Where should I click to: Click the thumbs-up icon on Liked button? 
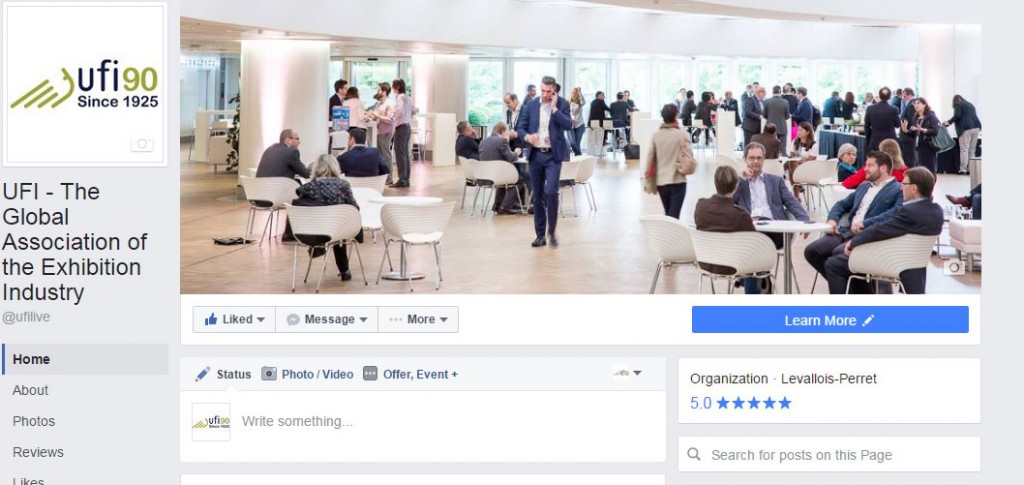click(210, 319)
